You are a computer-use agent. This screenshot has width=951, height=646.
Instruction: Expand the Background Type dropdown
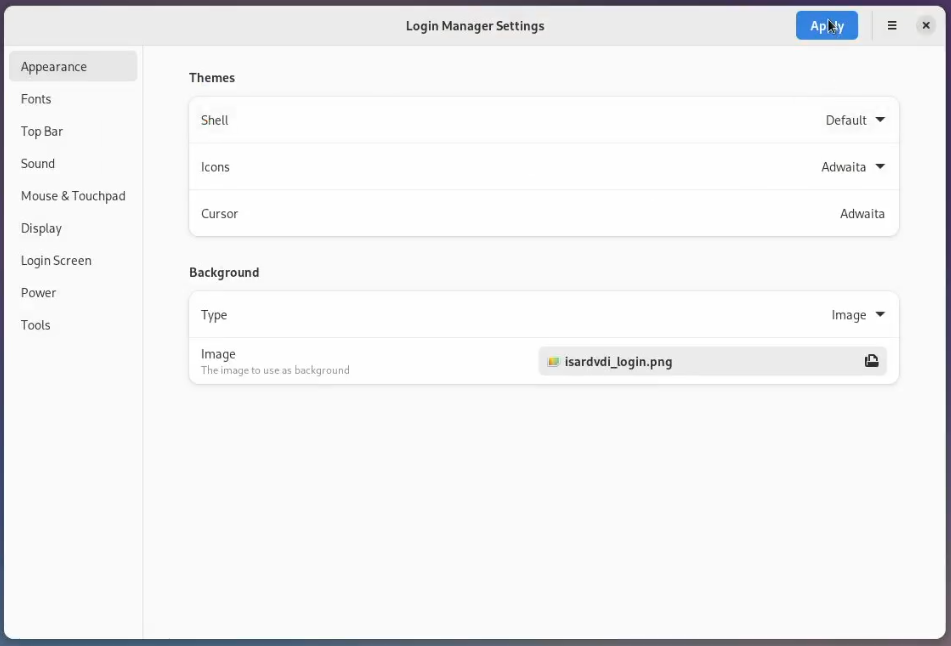858,315
